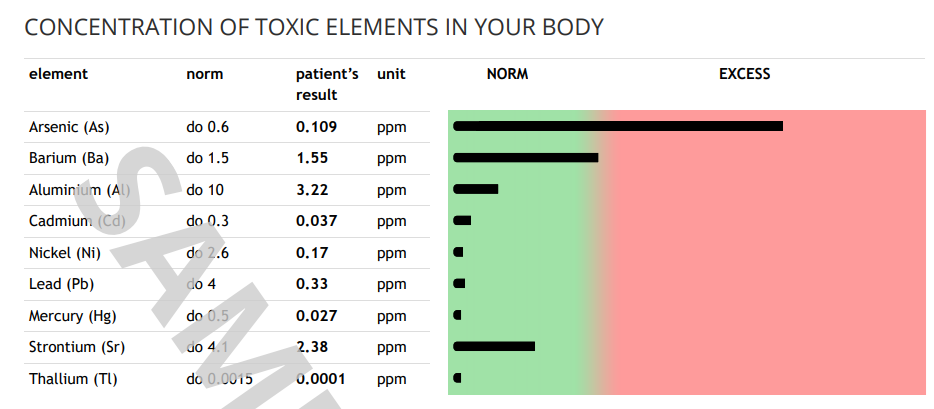Click Arsenic result value 0.109
This screenshot has width=934, height=409.
(316, 127)
